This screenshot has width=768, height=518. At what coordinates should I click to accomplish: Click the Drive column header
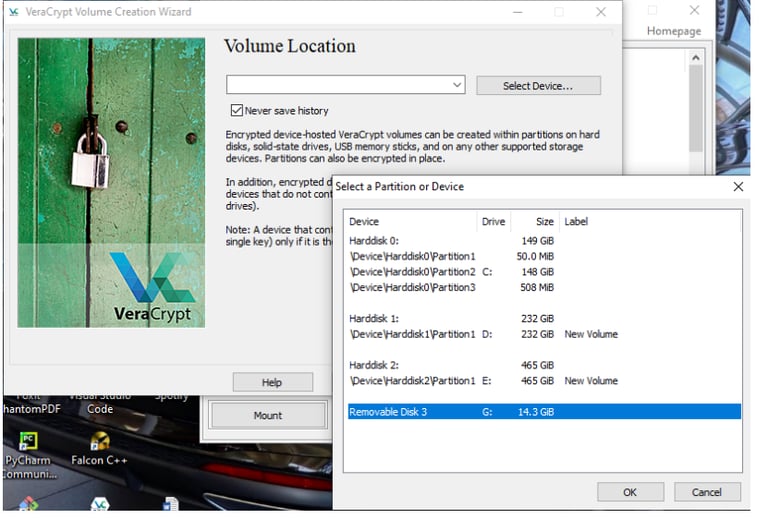(x=493, y=221)
